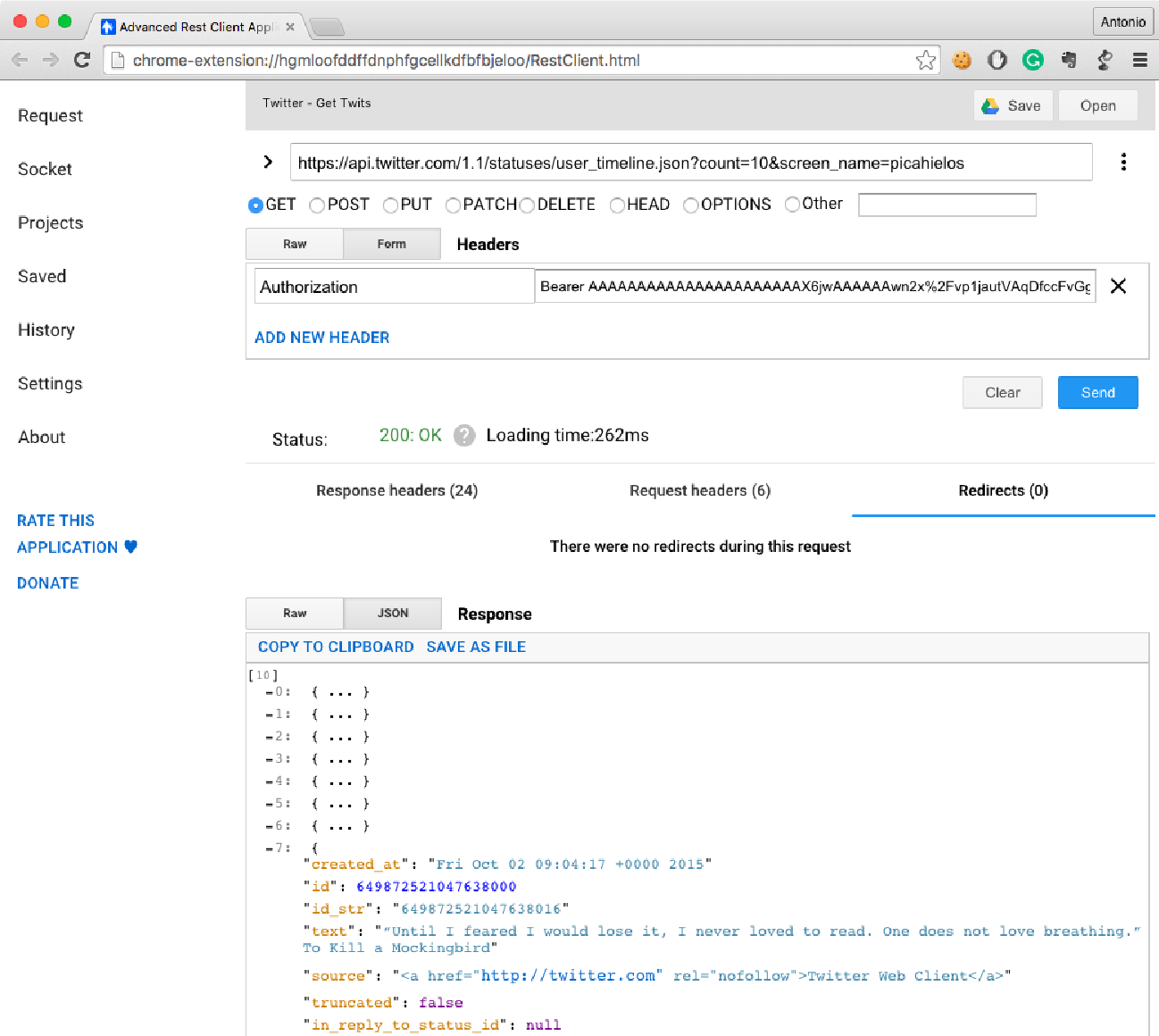The image size is (1159, 1036).
Task: Switch to Response headers (24) tab
Action: pos(396,490)
